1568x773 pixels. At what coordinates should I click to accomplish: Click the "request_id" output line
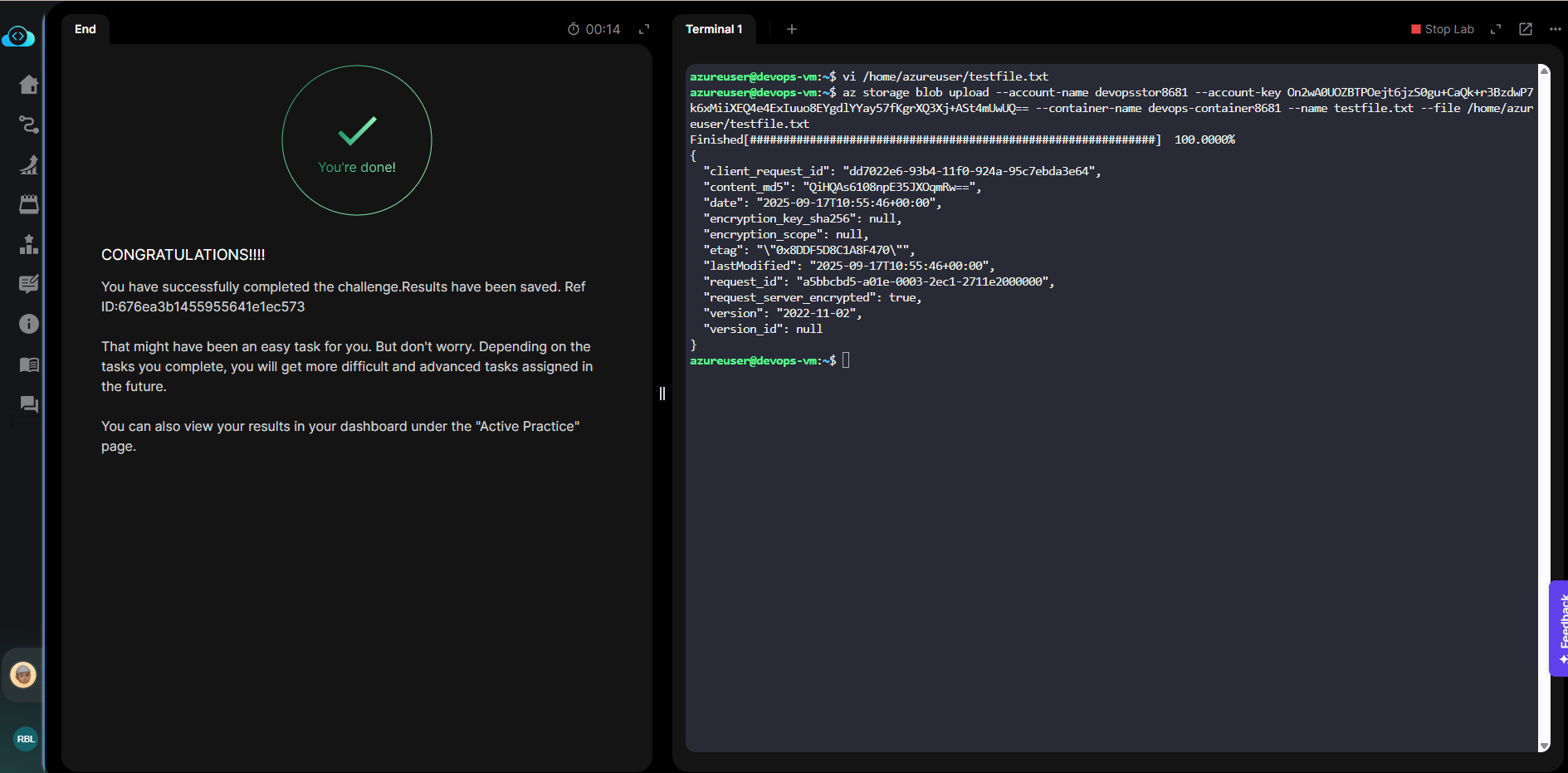(x=878, y=281)
